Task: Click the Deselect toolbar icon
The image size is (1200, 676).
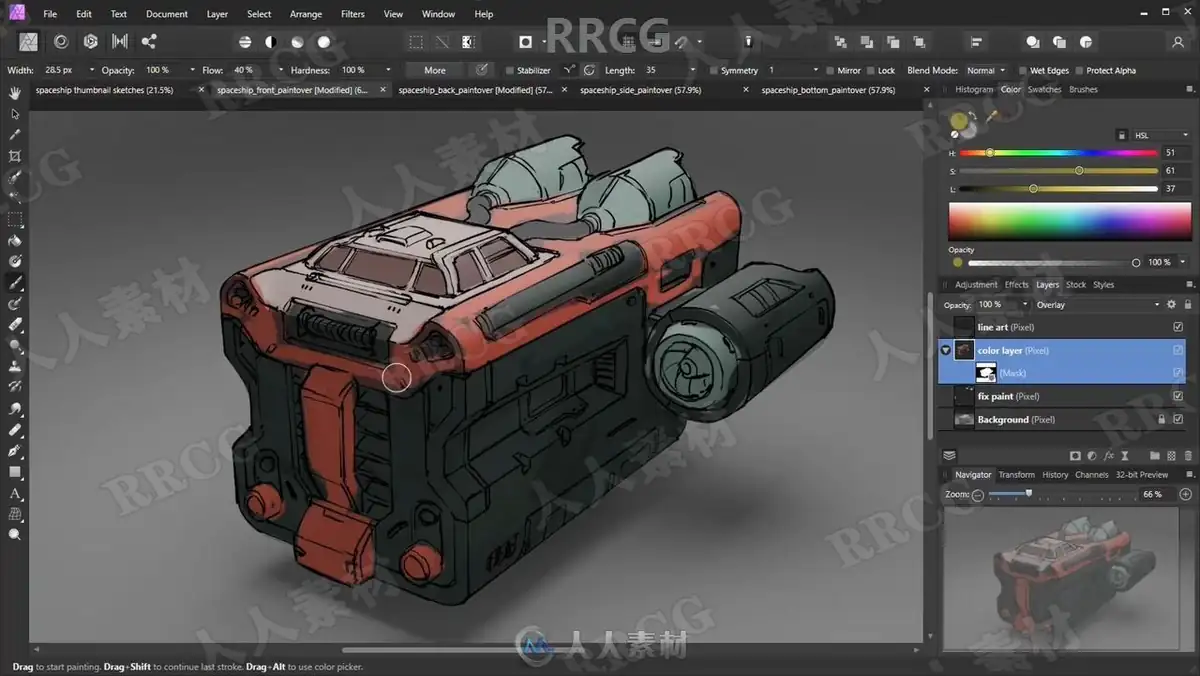Action: [x=442, y=42]
